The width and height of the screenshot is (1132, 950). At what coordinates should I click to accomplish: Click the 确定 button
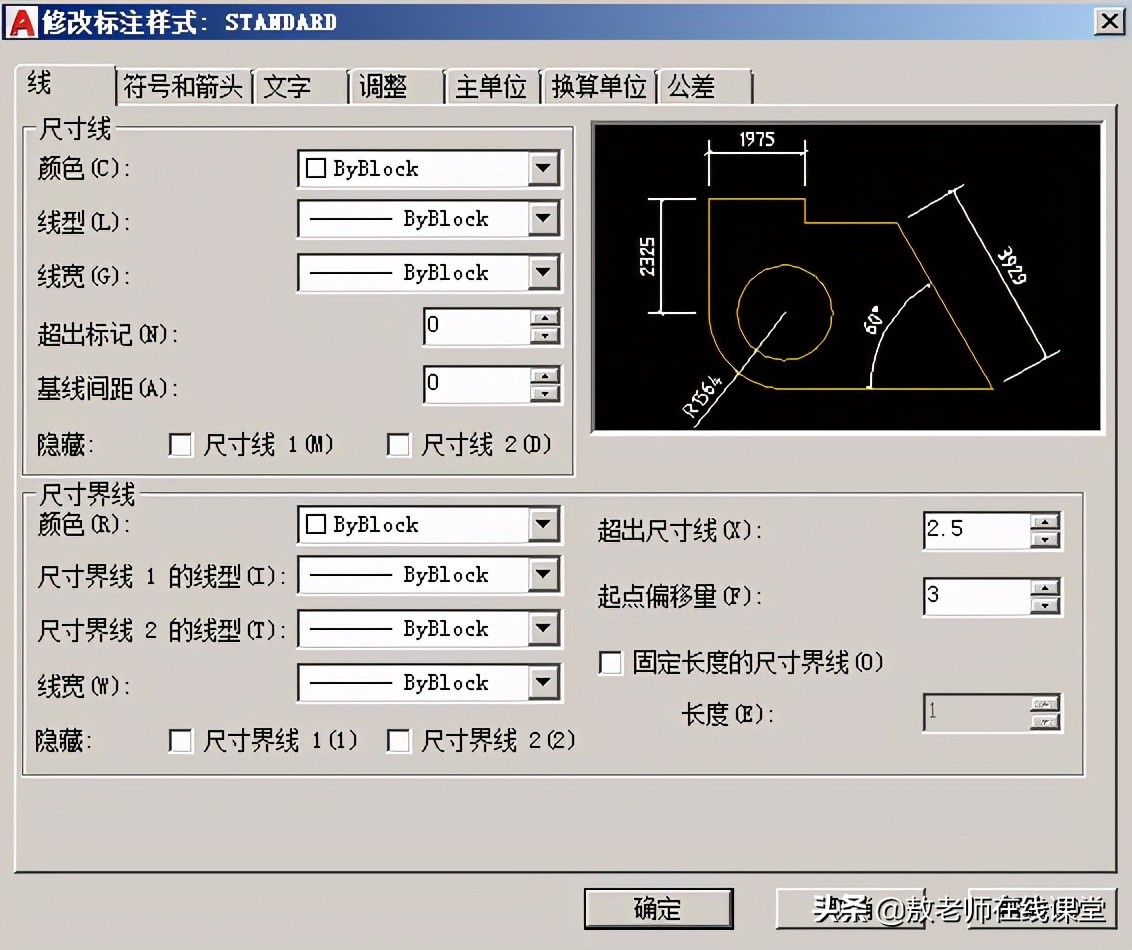pos(657,910)
